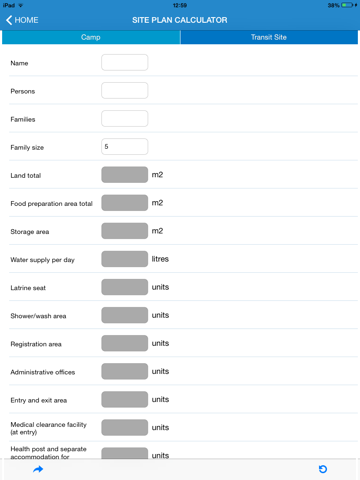360x480 pixels.
Task: Tap the Land total result box
Action: [x=125, y=175]
